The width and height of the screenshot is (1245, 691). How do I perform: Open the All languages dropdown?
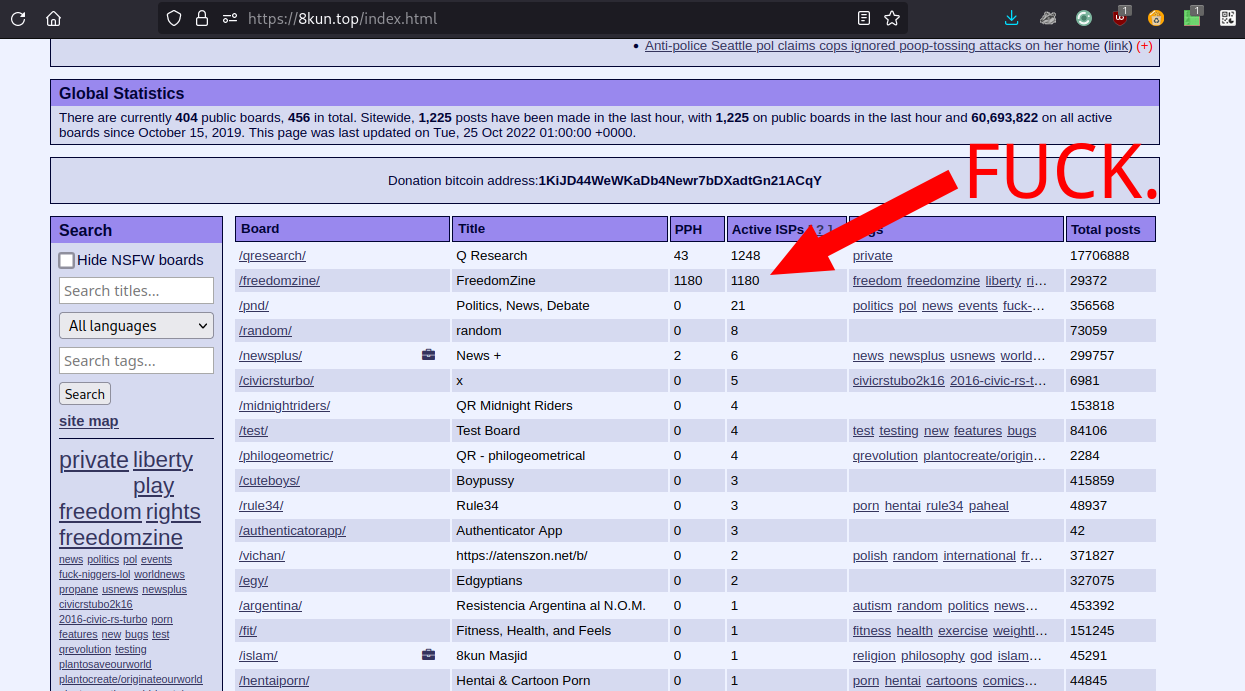(136, 326)
